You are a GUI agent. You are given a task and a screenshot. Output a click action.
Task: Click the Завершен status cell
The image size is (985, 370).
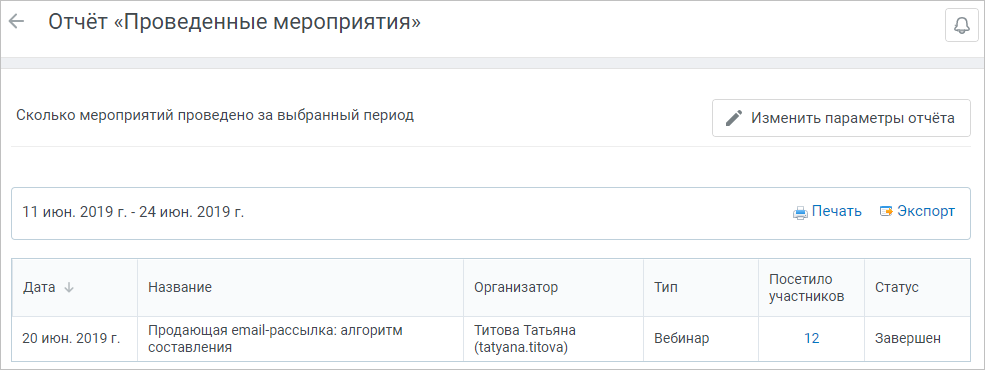pos(908,339)
